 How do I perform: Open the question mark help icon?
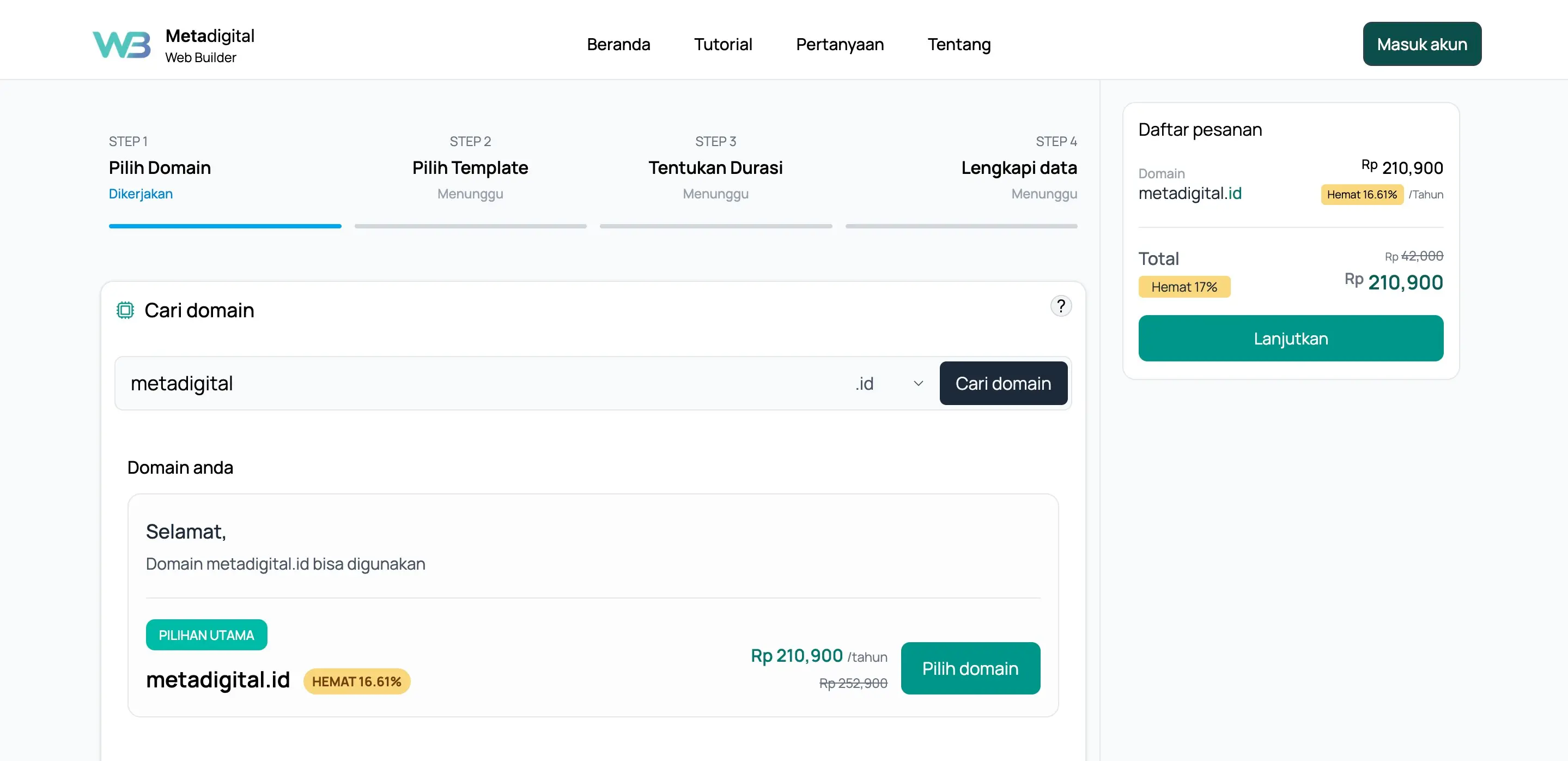coord(1060,306)
